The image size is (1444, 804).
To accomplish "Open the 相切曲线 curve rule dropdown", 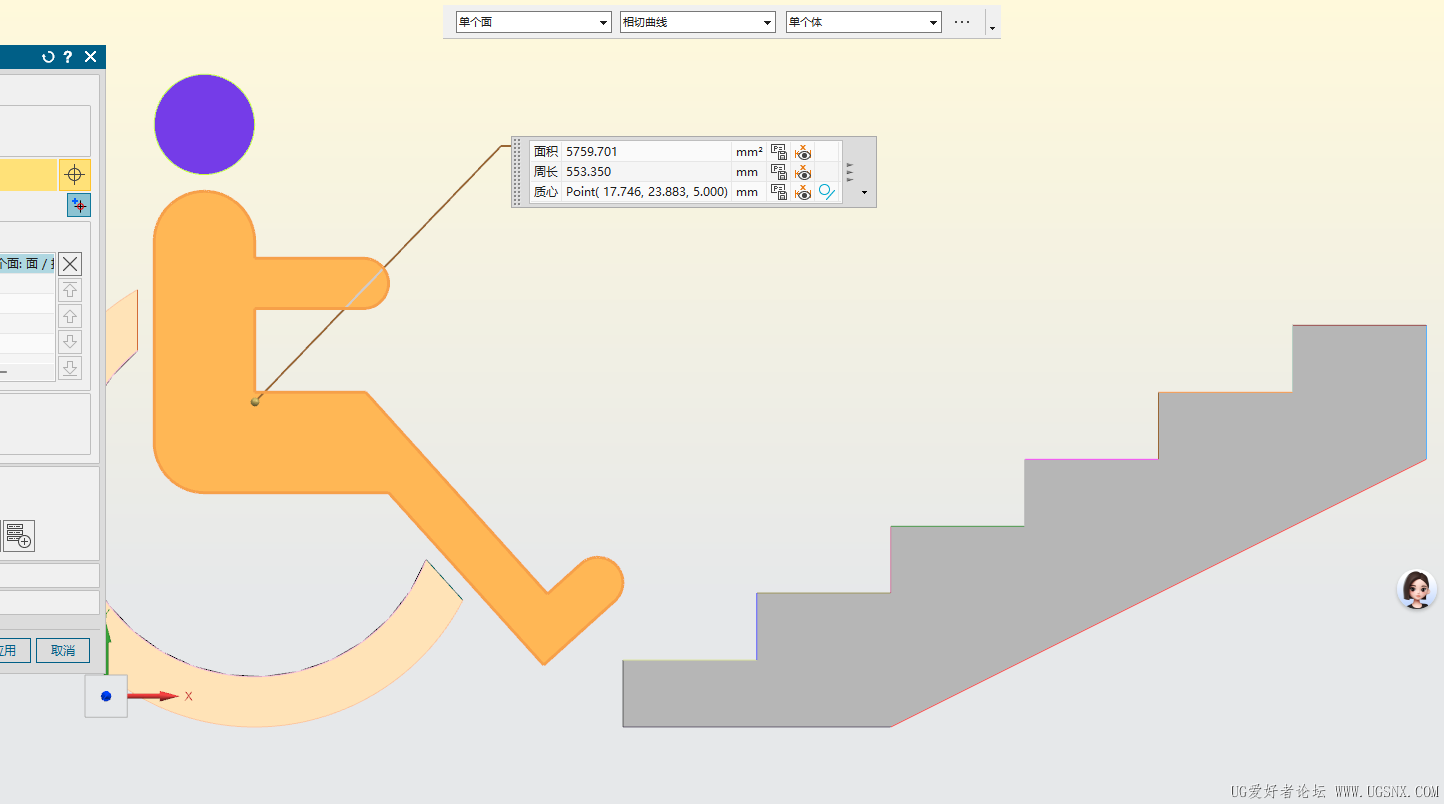I will click(698, 22).
